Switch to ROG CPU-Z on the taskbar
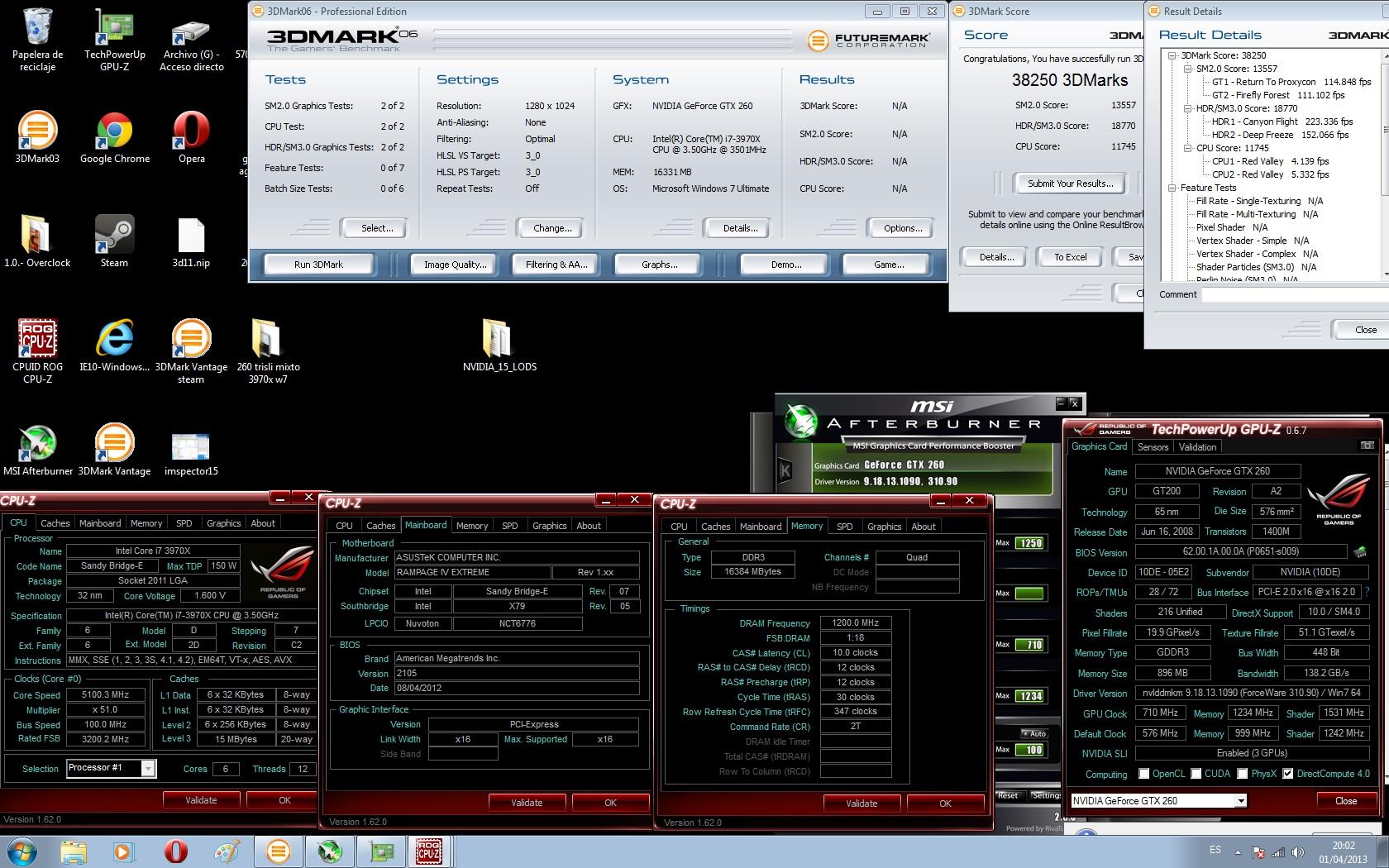Image resolution: width=1389 pixels, height=868 pixels. (x=429, y=851)
